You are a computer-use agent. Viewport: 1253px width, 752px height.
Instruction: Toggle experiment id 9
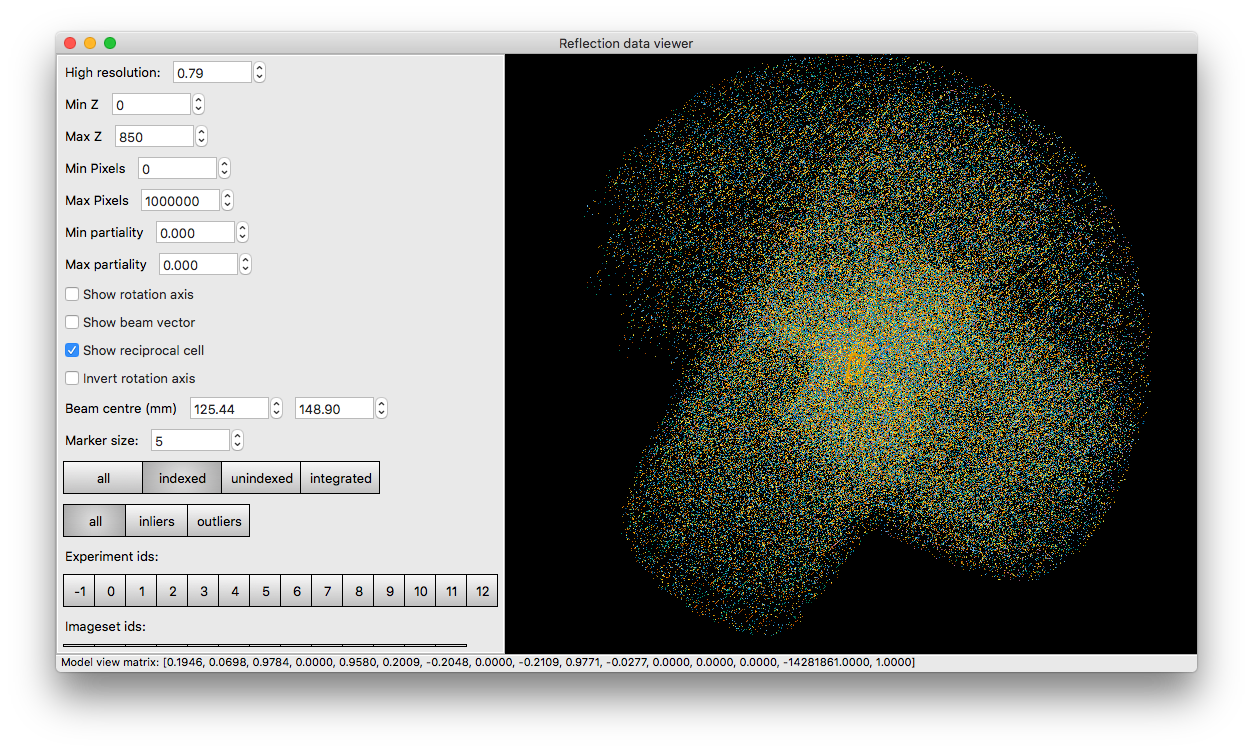point(389,591)
